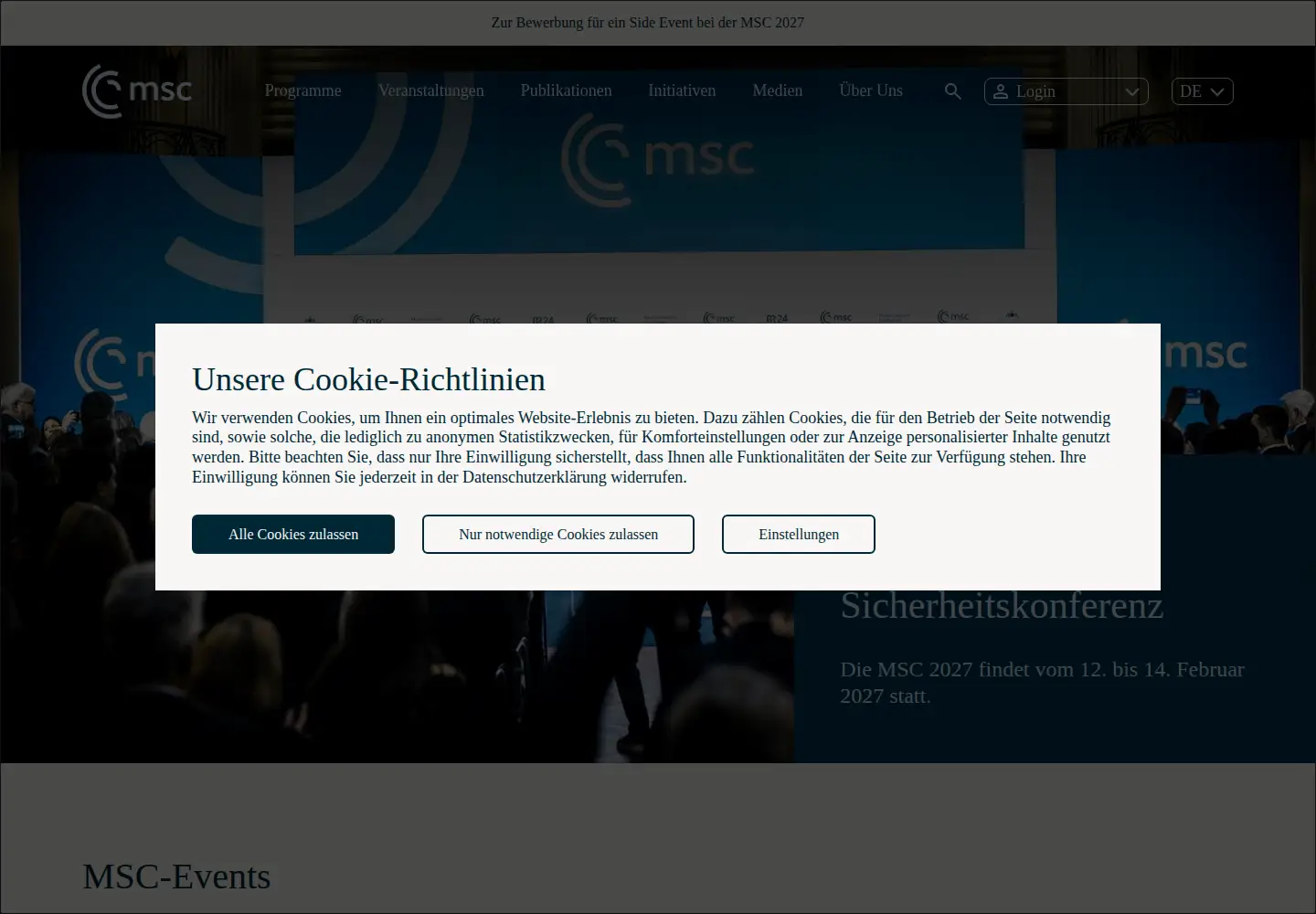Open the Veranstaltungen menu
This screenshot has height=914, width=1316.
coord(430,90)
